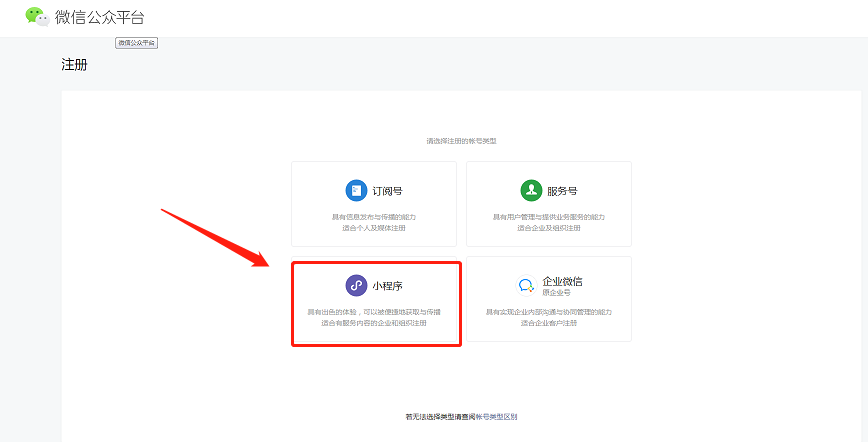This screenshot has width=868, height=442.
Task: Click the 原企业号 subtitle text
Action: [x=556, y=292]
